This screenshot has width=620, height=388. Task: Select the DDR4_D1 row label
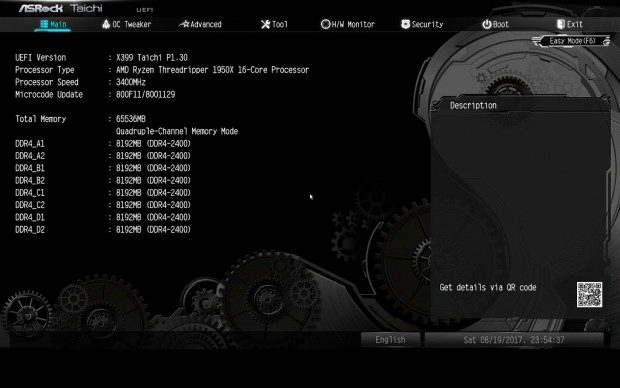coord(30,217)
